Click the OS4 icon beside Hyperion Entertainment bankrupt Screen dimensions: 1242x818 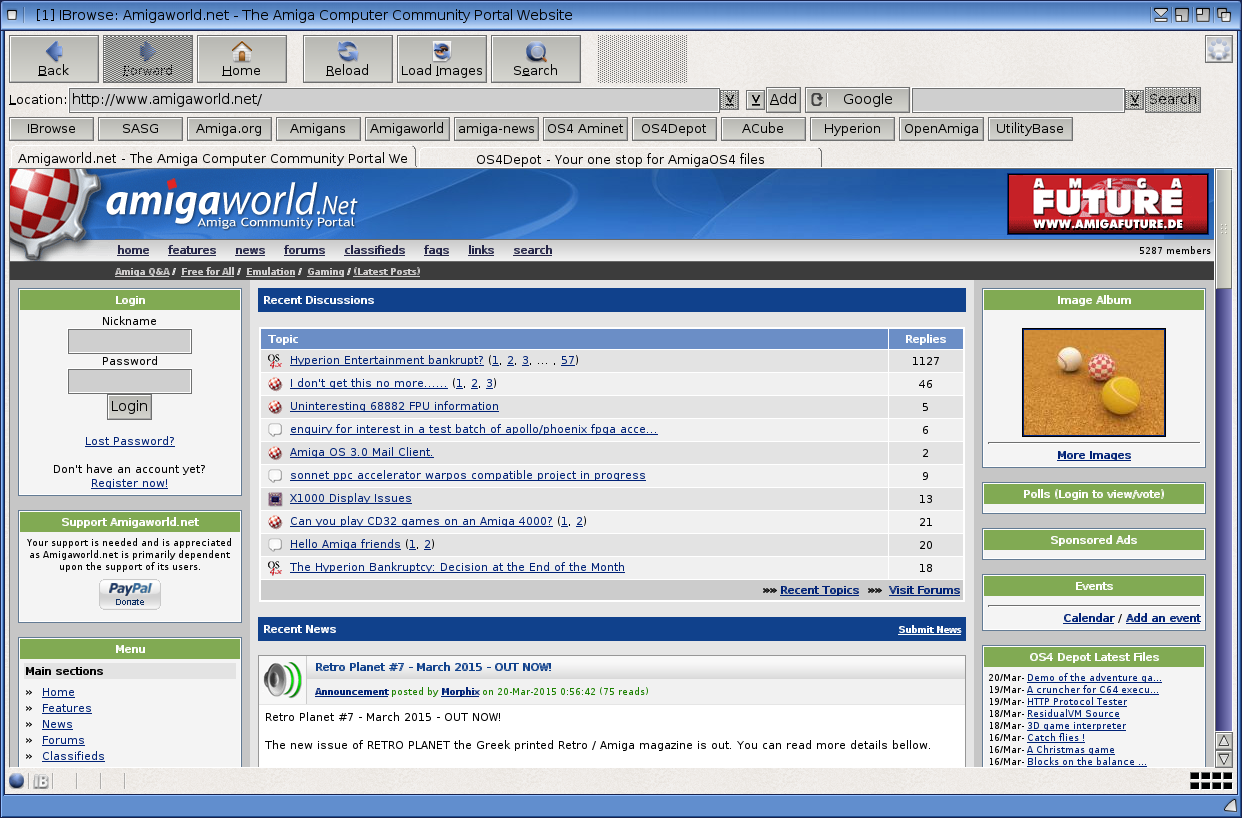coord(275,360)
